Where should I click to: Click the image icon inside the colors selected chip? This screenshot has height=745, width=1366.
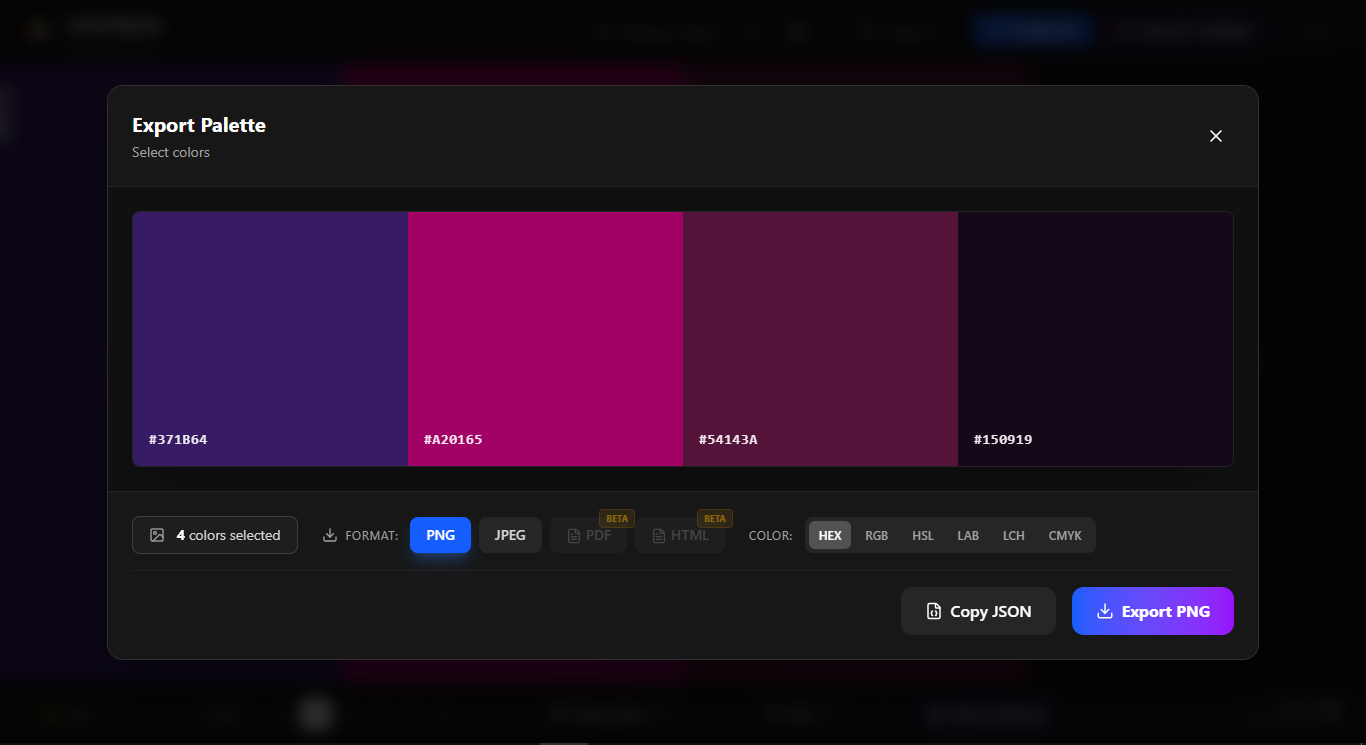[156, 535]
